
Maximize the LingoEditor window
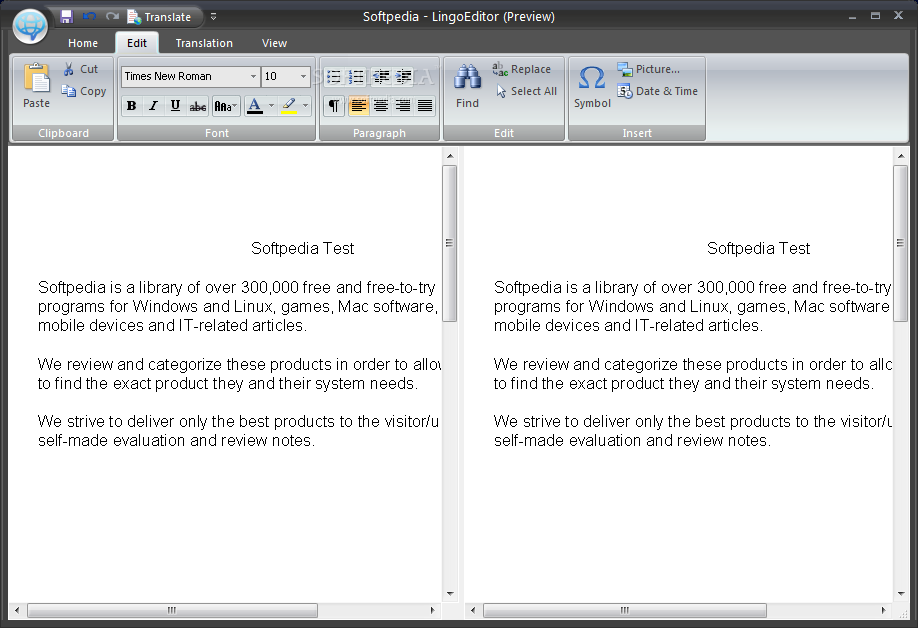(x=875, y=16)
